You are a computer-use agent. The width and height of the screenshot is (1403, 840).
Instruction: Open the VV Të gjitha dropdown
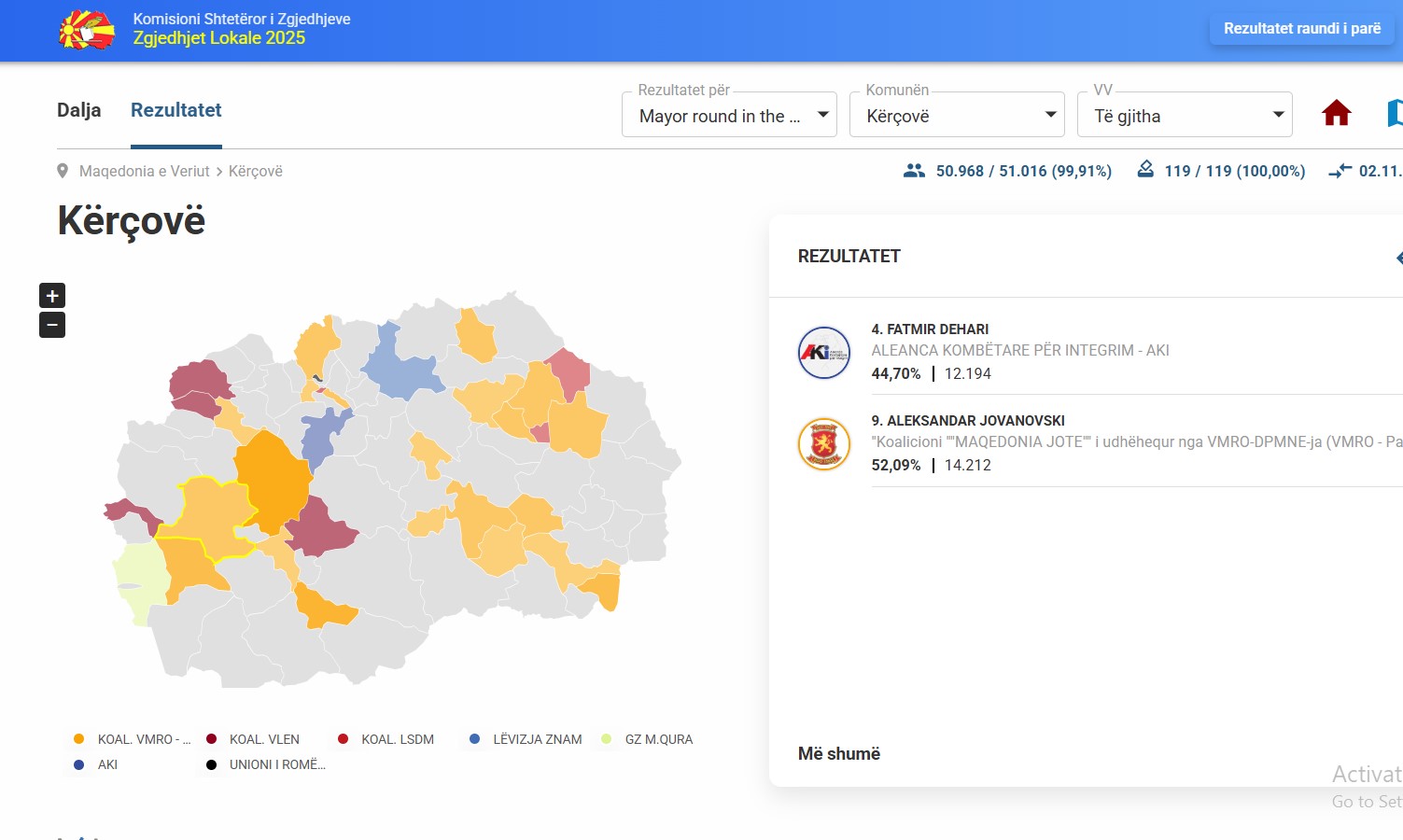(x=1185, y=116)
